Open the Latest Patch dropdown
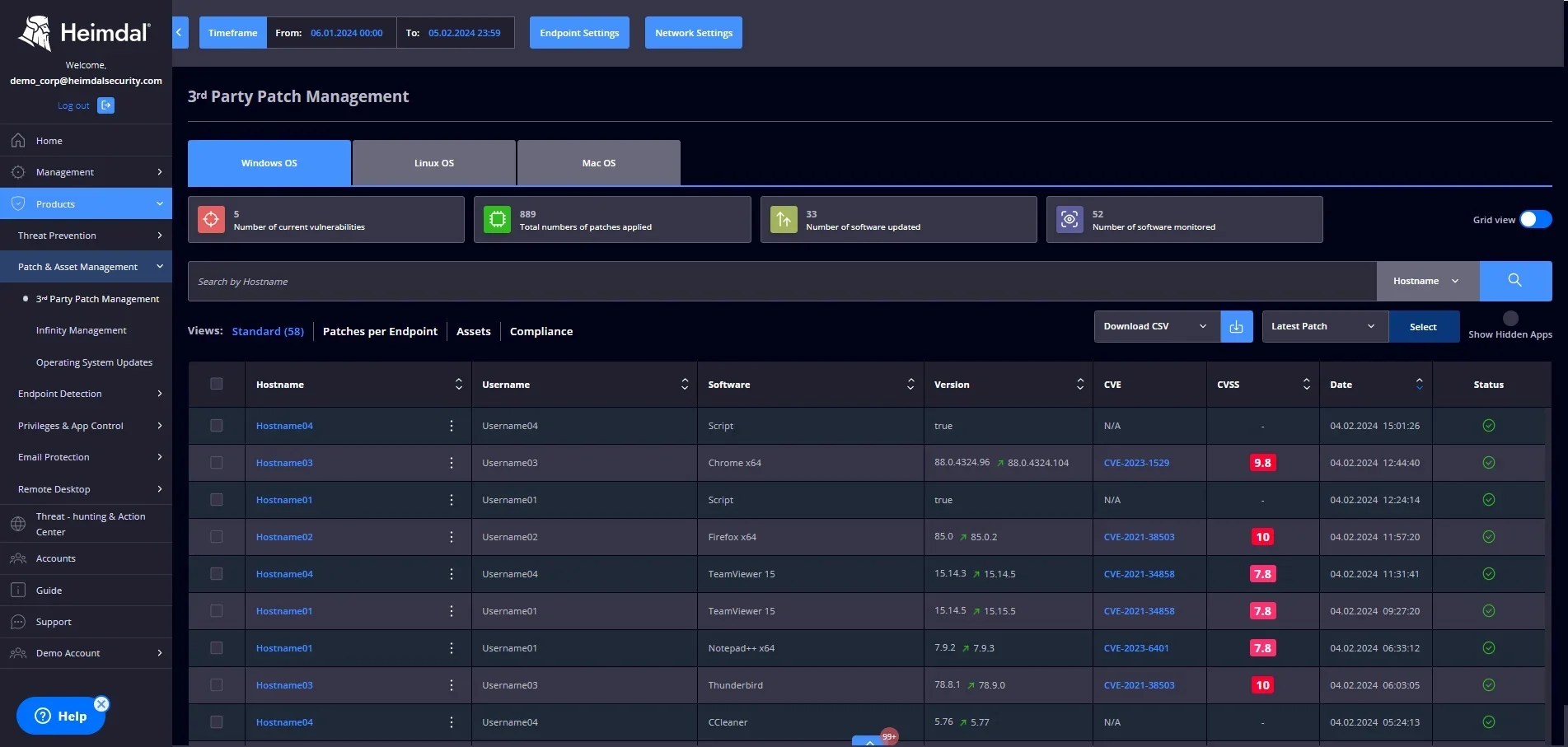1568x747 pixels. click(x=1322, y=326)
